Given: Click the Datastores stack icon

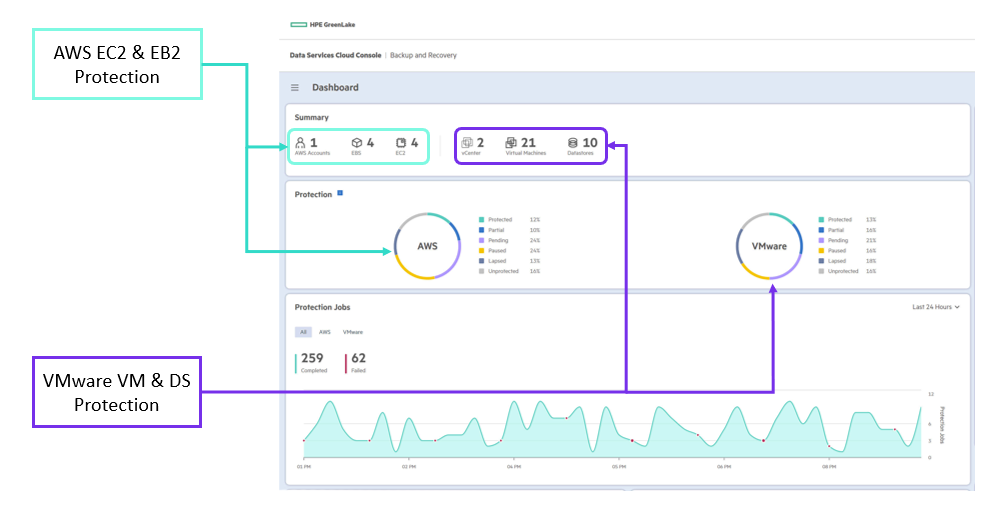Looking at the screenshot, I should coord(573,143).
